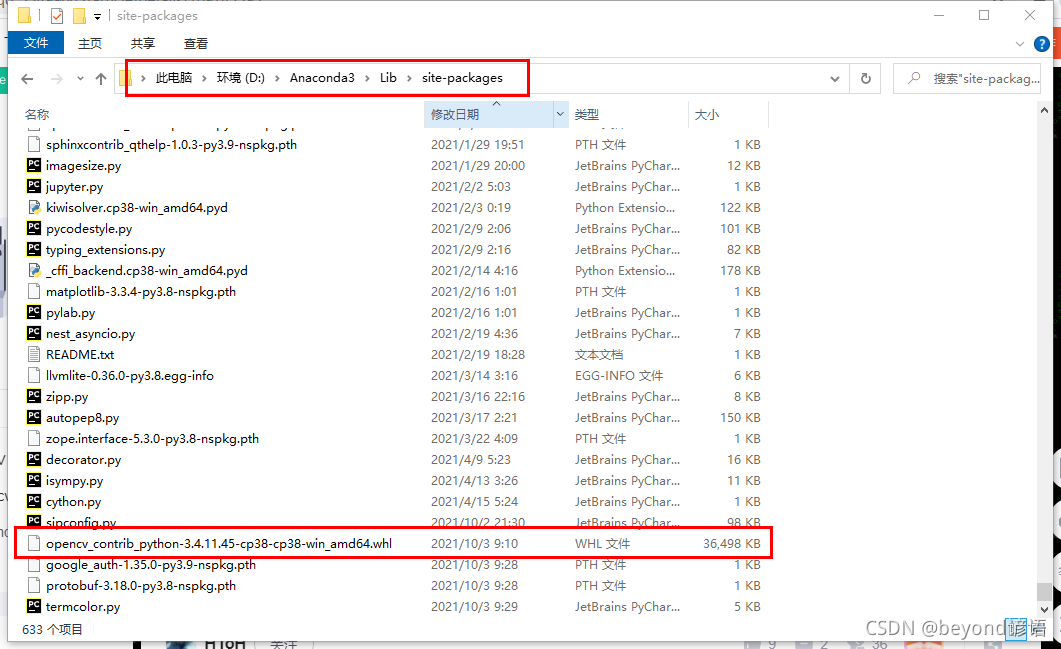Click the EGG-INFO 文件 type cell
This screenshot has height=649, width=1061.
[x=619, y=375]
